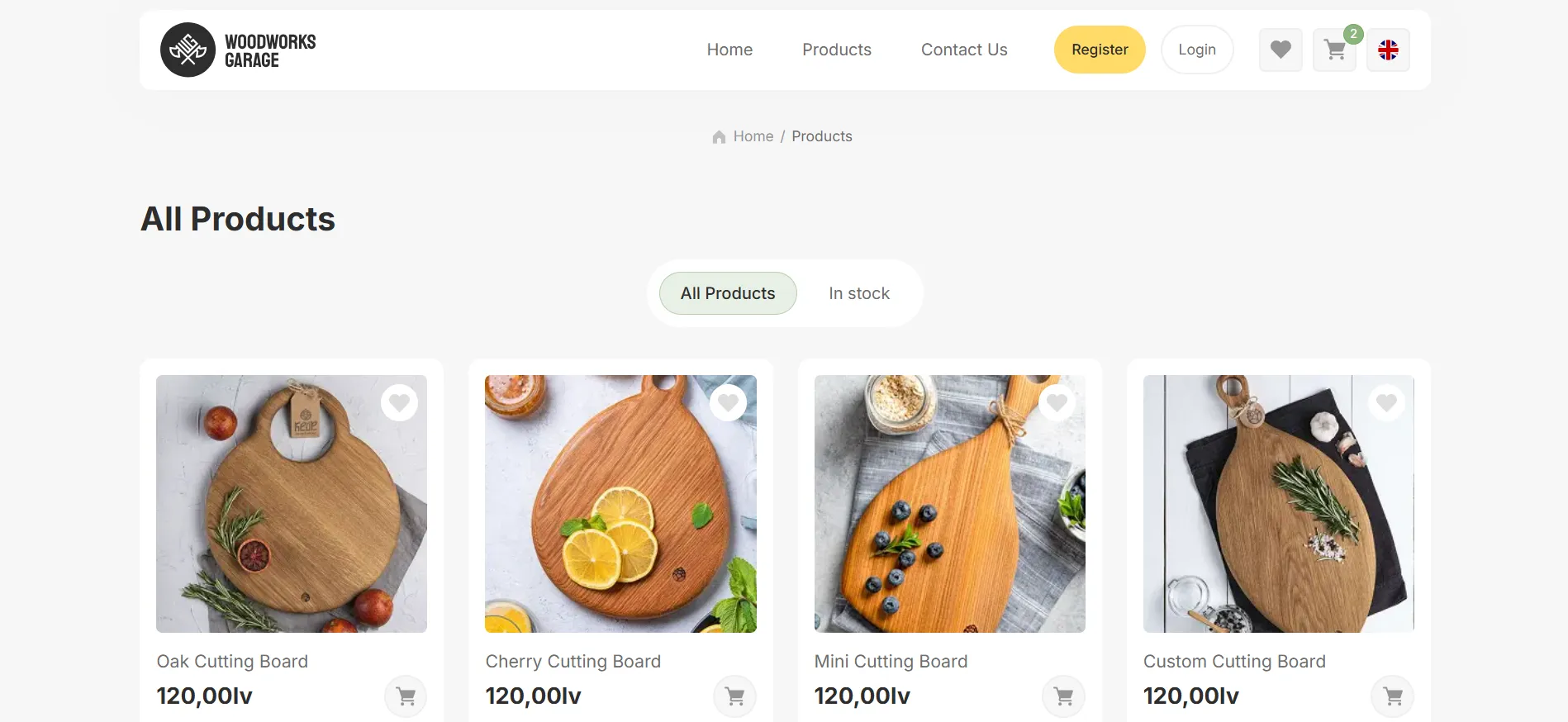Click the Register button
The image size is (1568, 722).
1100,50
